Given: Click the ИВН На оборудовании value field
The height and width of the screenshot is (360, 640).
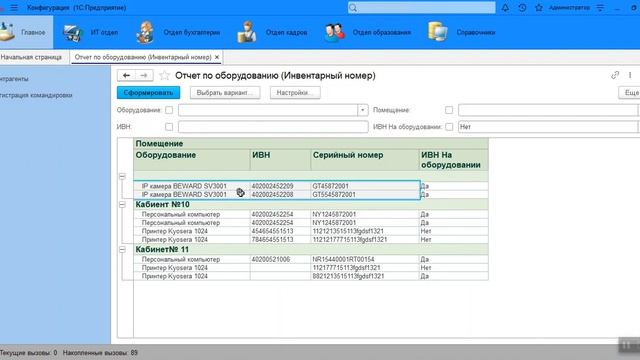Looking at the screenshot, I should pyautogui.click(x=548, y=127).
